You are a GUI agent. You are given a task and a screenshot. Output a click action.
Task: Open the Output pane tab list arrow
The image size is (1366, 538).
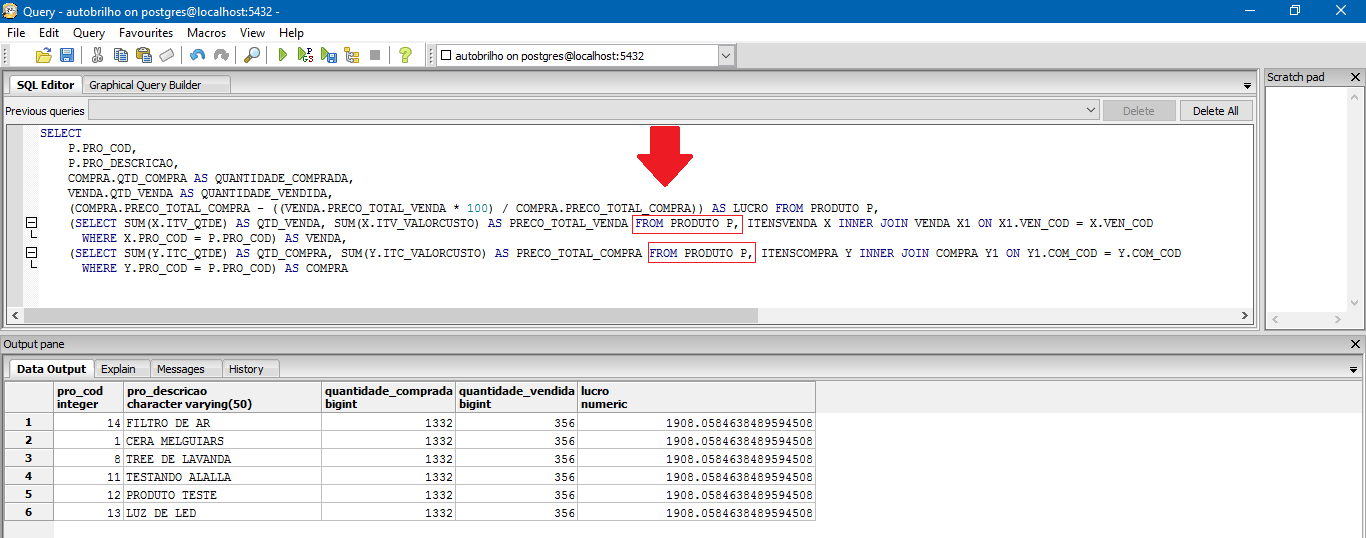point(1354,370)
